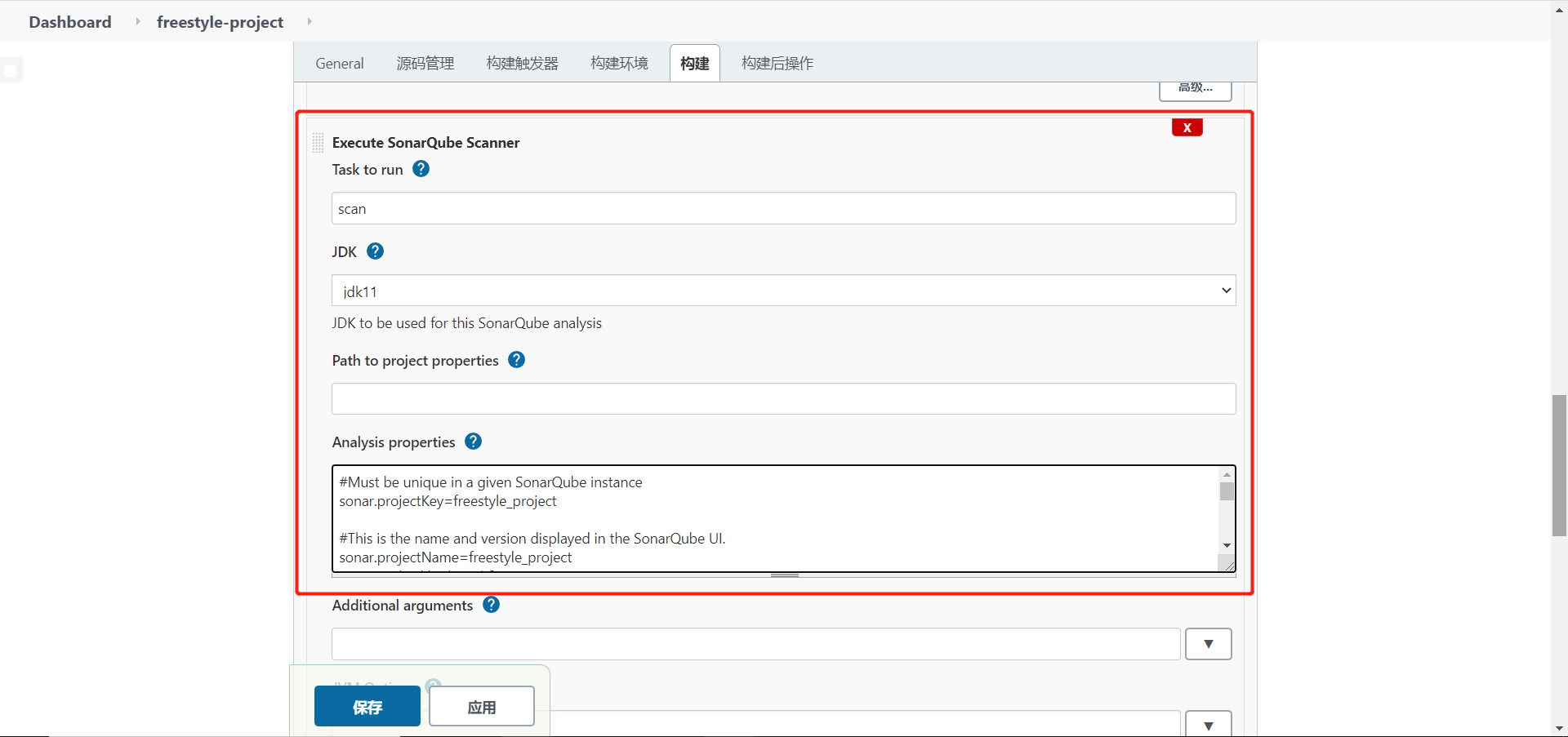Go to the Dashboard breadcrumb
The height and width of the screenshot is (737, 1568).
(x=70, y=22)
